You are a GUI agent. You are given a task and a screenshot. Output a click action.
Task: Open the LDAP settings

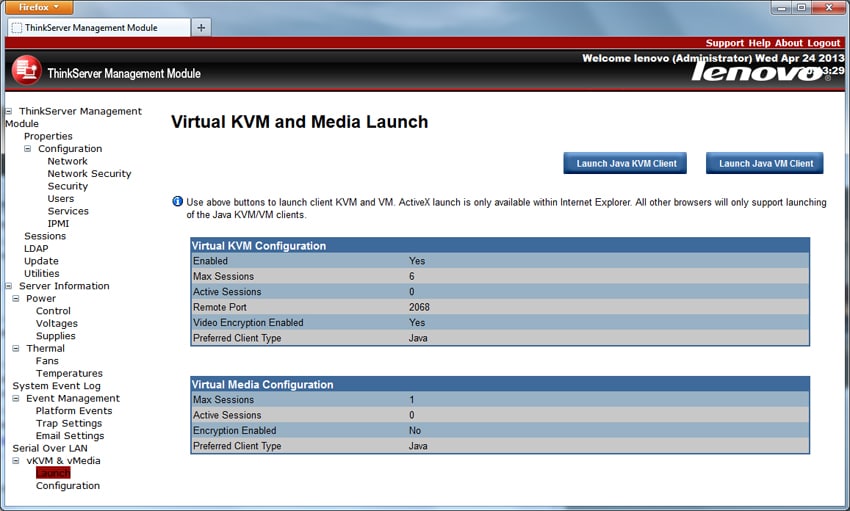36,248
